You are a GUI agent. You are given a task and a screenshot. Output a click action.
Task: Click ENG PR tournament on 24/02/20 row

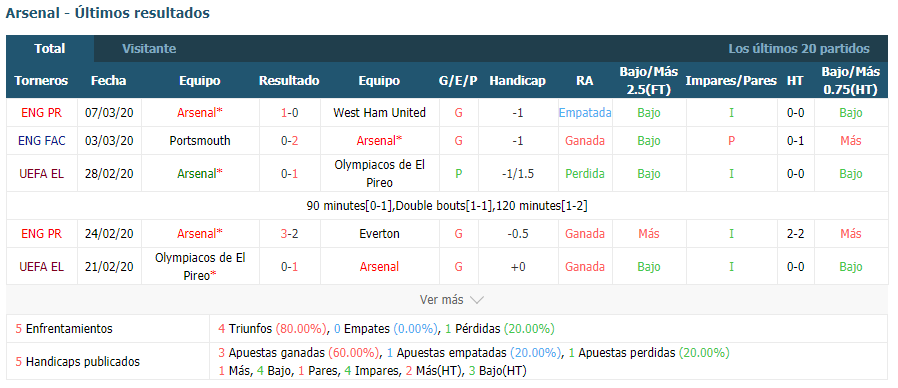41,234
